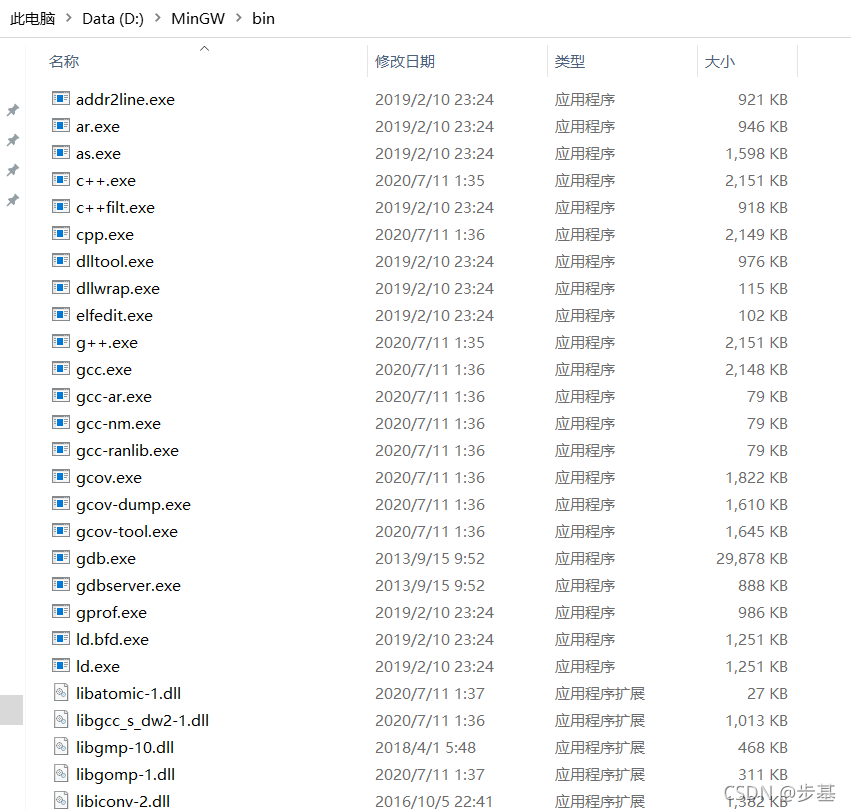Image resolution: width=851 pixels, height=812 pixels.
Task: Select file name gcc.exe
Action: pos(104,370)
